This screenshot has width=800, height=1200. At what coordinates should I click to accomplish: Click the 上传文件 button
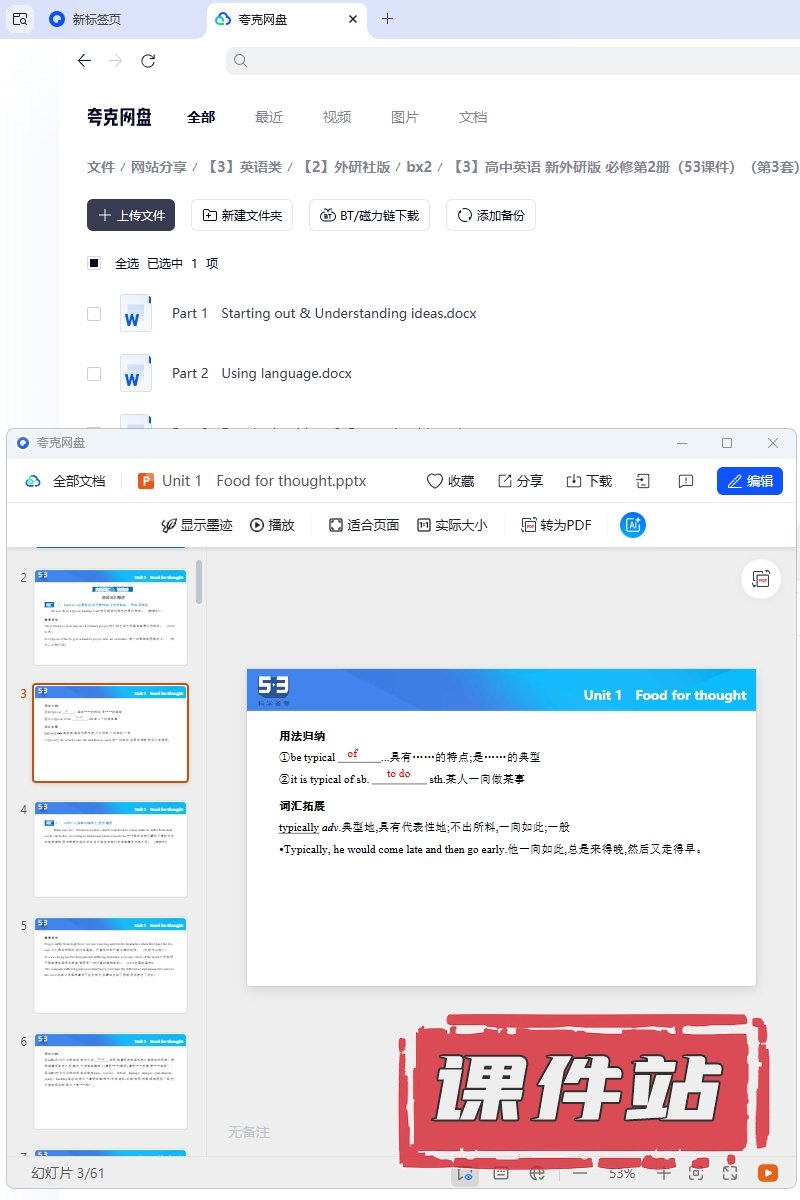131,215
